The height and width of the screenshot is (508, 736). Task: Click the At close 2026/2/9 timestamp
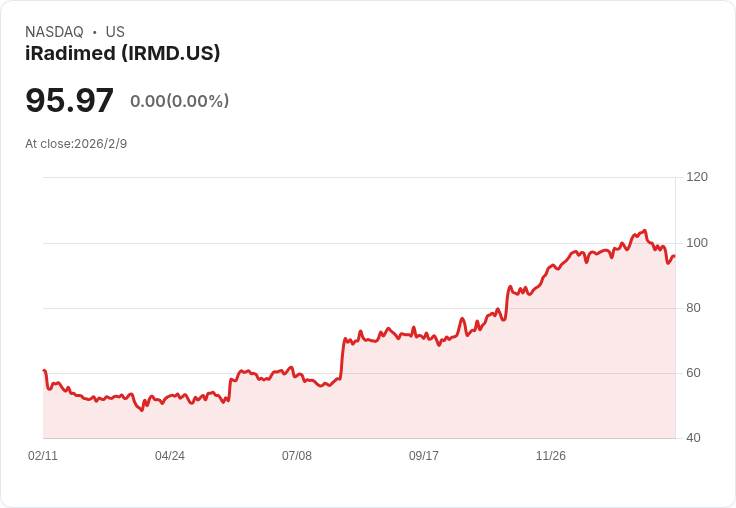(76, 143)
